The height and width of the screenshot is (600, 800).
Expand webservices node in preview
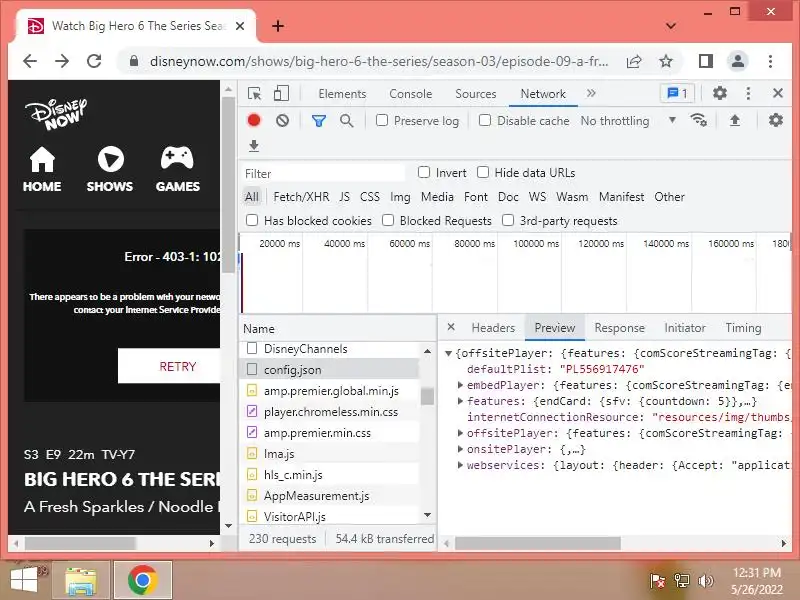click(460, 465)
